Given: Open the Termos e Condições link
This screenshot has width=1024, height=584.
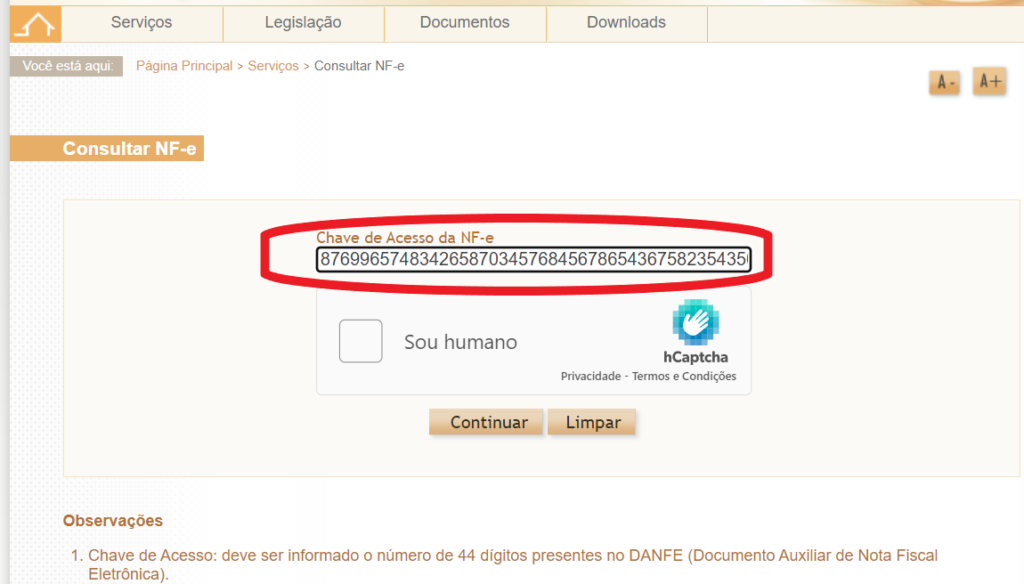Looking at the screenshot, I should click(684, 376).
